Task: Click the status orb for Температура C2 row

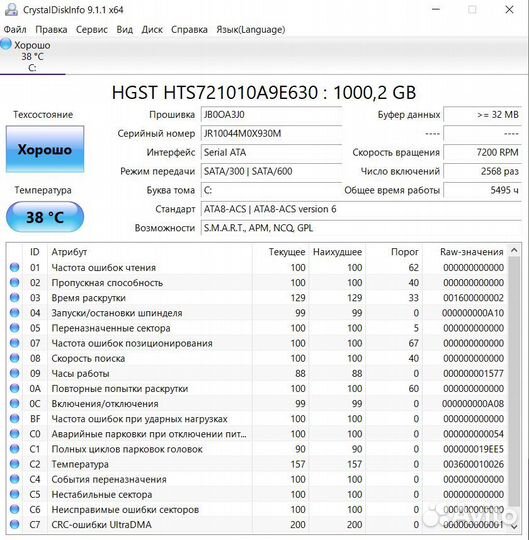Action: 14,464
